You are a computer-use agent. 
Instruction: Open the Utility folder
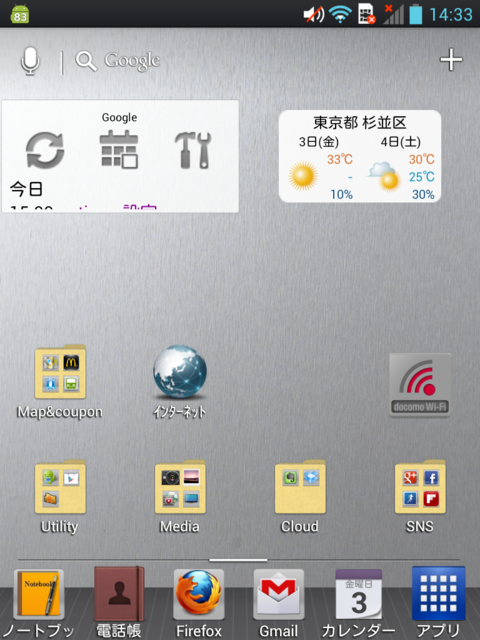point(60,497)
